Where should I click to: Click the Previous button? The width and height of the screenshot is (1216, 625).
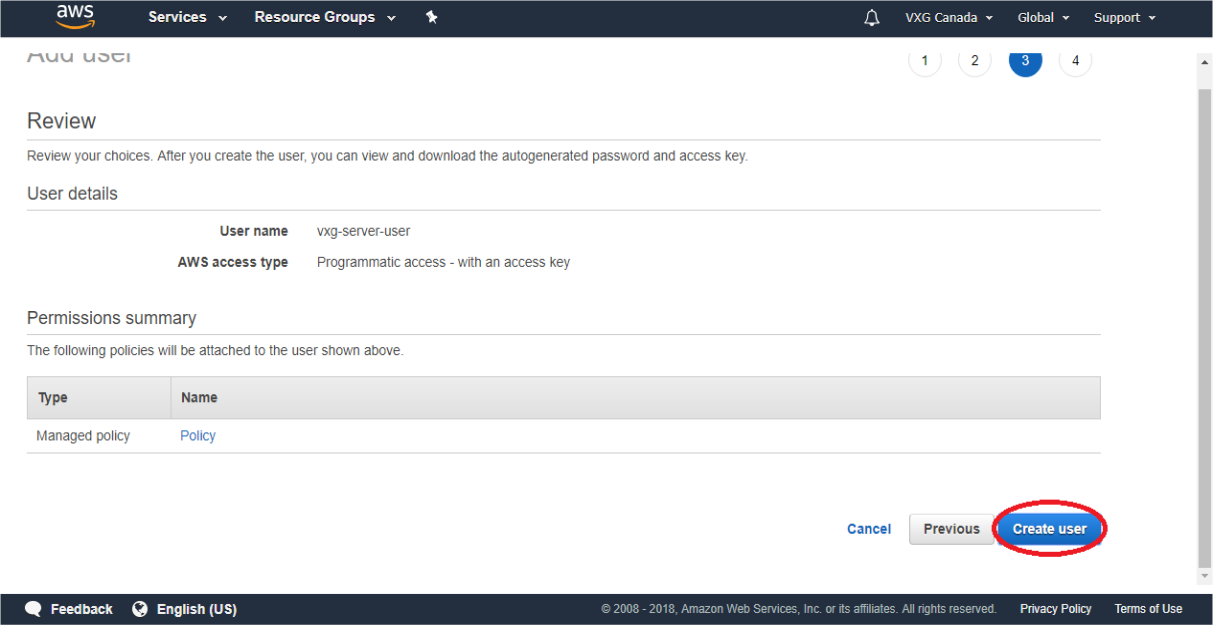(951, 529)
